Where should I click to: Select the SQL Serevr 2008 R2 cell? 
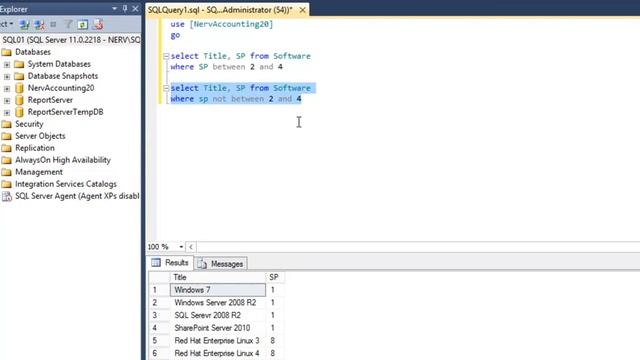(218, 315)
